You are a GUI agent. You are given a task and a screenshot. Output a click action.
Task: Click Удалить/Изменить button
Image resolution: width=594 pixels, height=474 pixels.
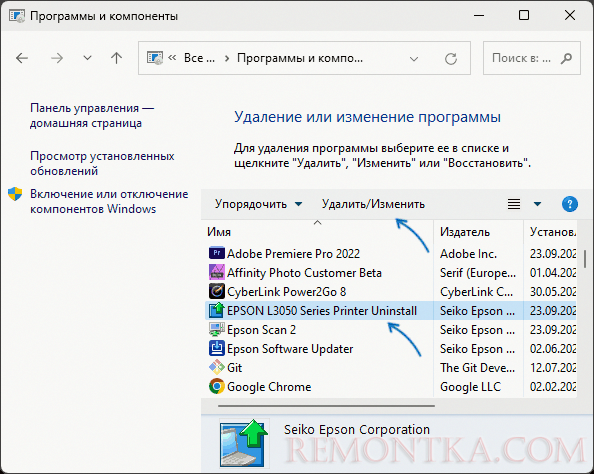pos(373,204)
